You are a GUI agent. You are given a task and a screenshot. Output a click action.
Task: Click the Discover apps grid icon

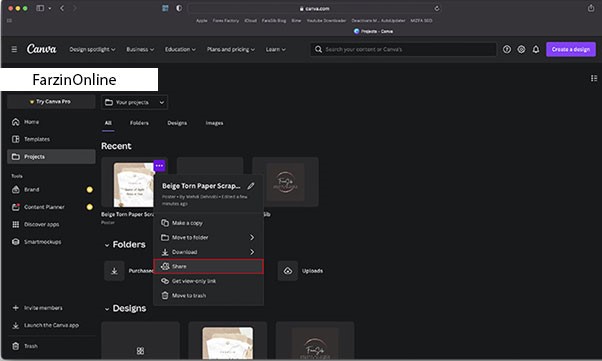(15, 224)
